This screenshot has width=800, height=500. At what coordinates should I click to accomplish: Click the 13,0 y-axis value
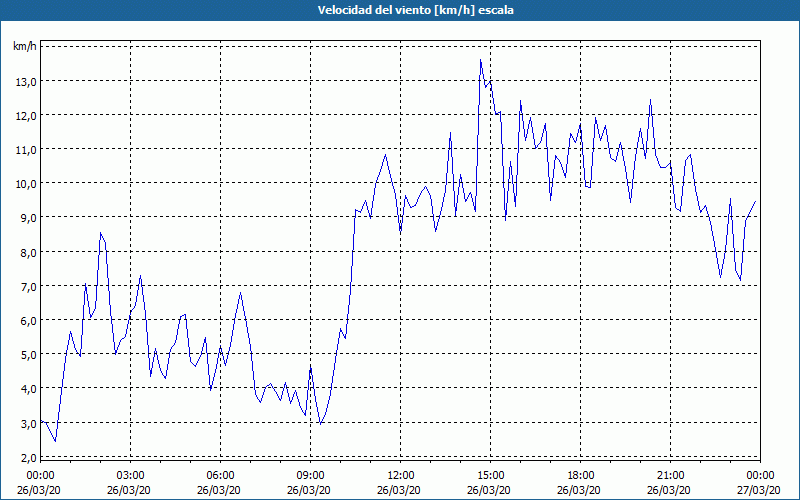coord(26,81)
